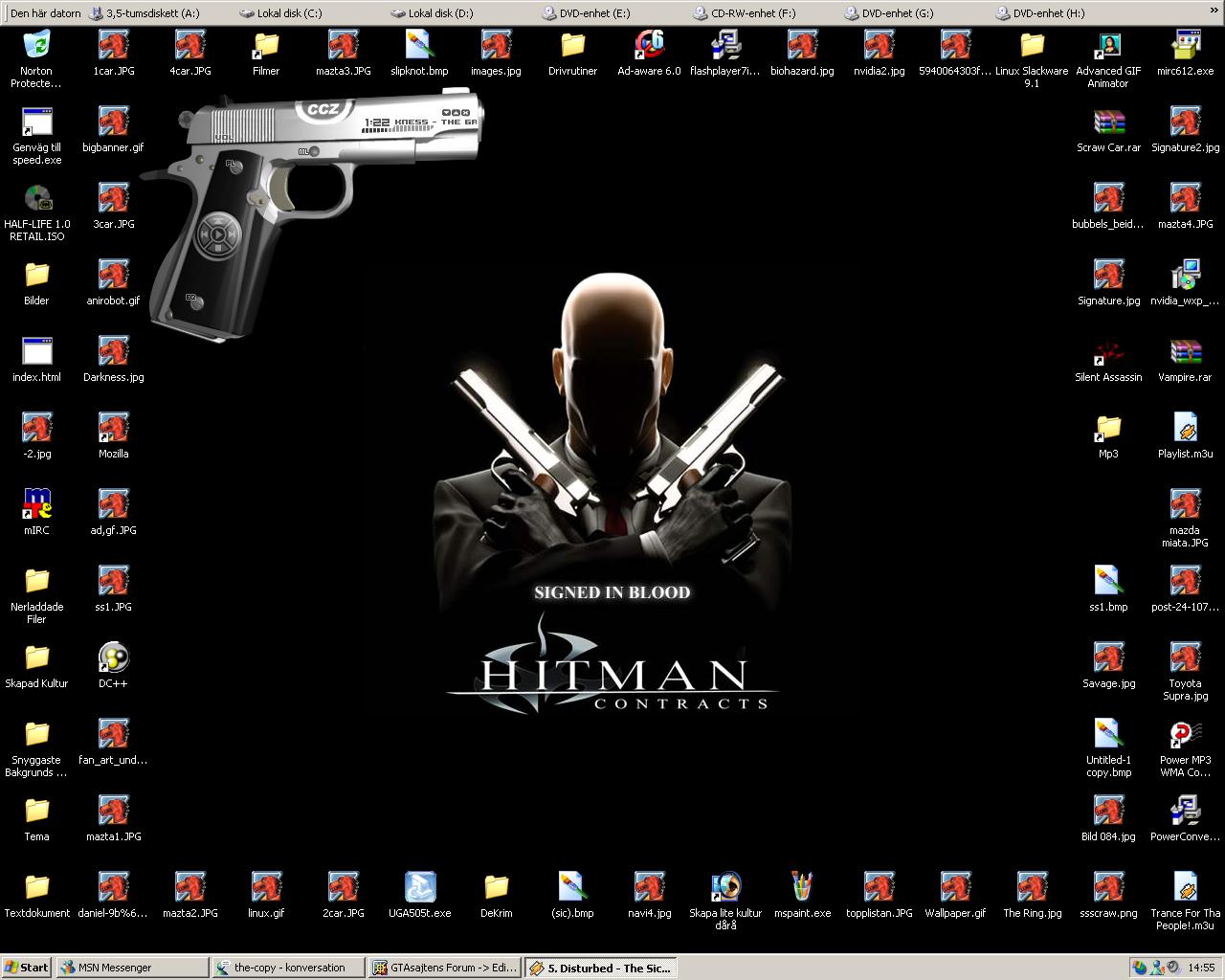The height and width of the screenshot is (980, 1225).
Task: Toggle the EQ equalizer button on gun
Action: 197,302
